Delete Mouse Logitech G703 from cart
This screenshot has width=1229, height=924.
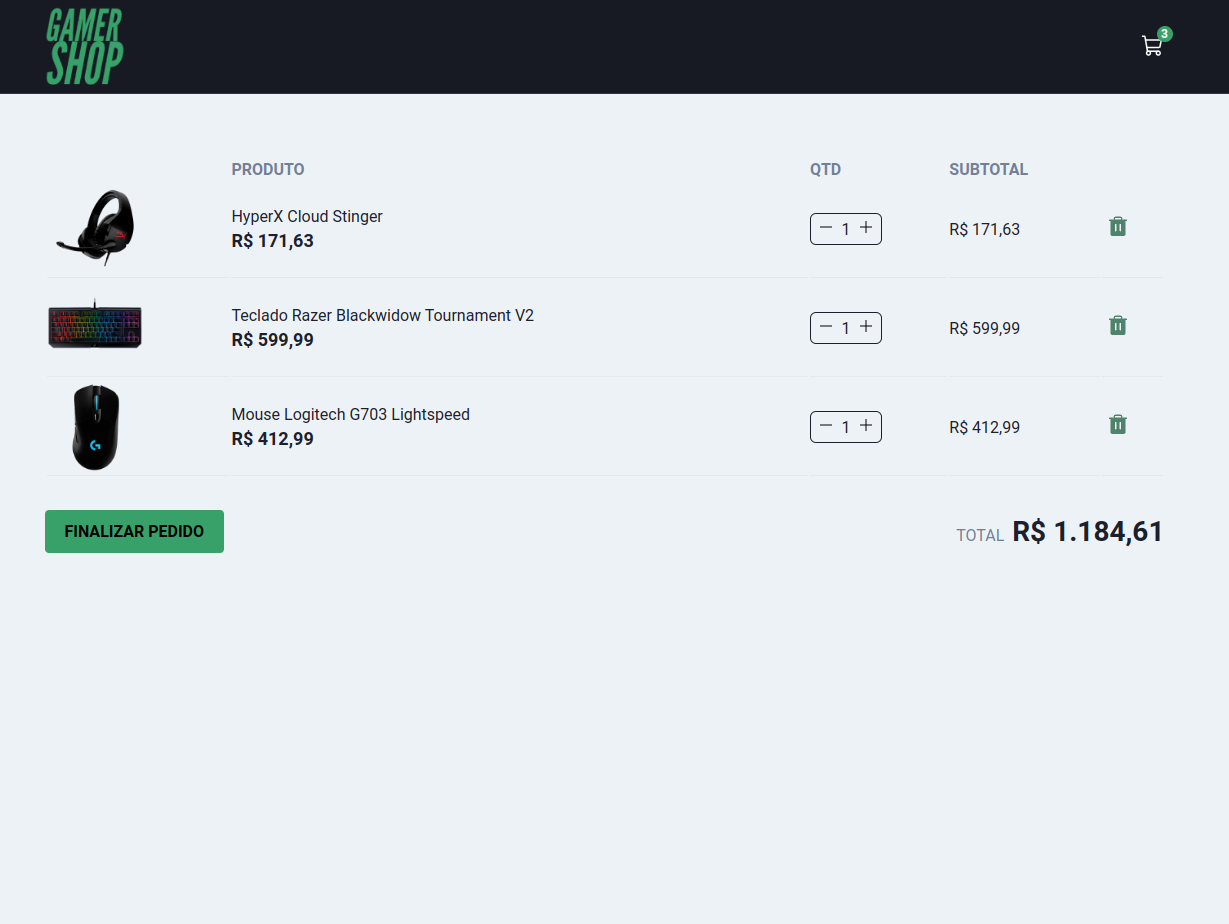click(1118, 425)
